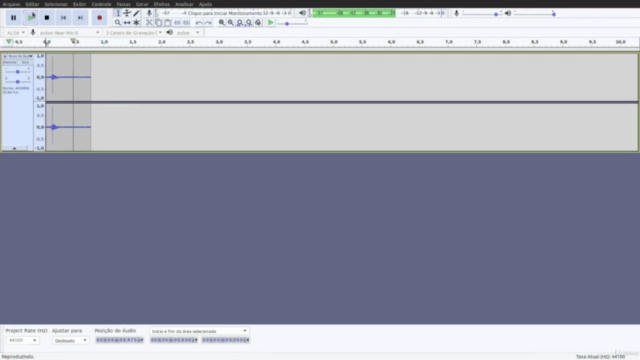
Task: Zoom in on the timeline
Action: click(x=222, y=23)
